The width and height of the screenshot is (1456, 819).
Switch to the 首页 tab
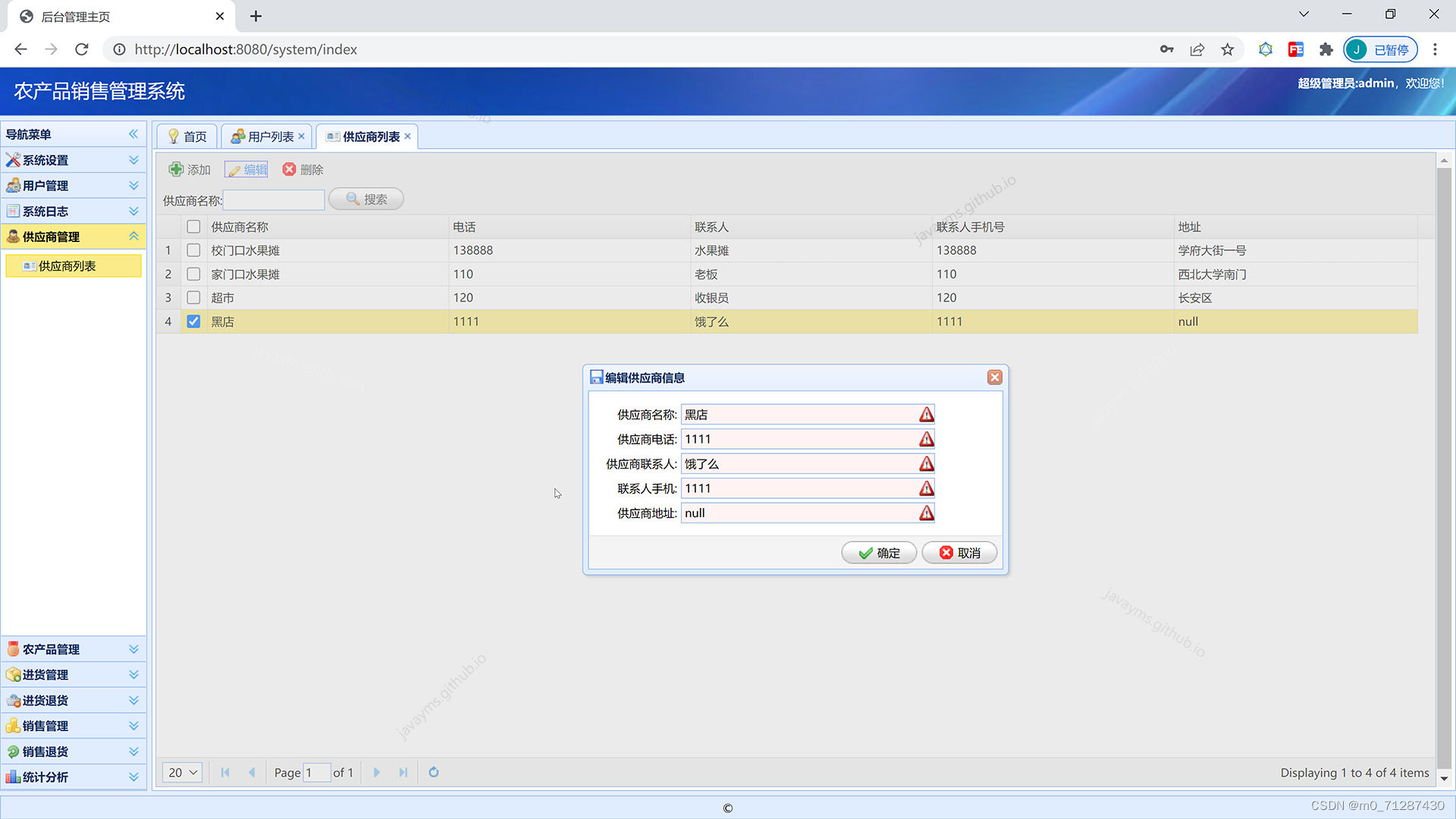click(187, 136)
